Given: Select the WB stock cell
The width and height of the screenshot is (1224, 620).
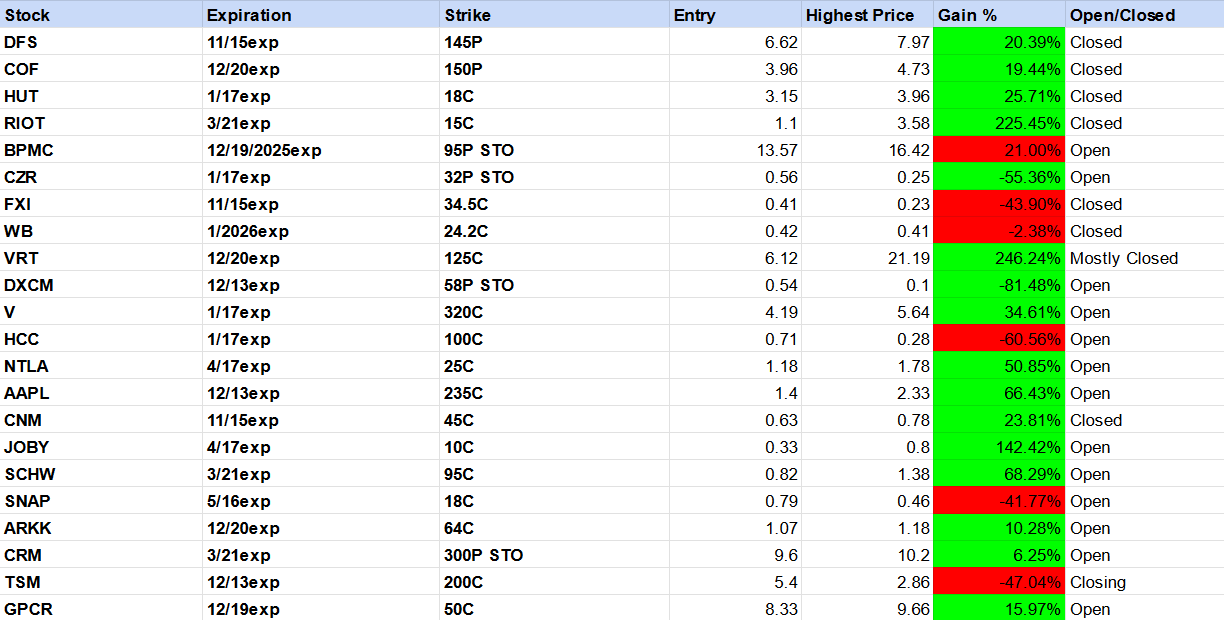Looking at the screenshot, I should [101, 231].
